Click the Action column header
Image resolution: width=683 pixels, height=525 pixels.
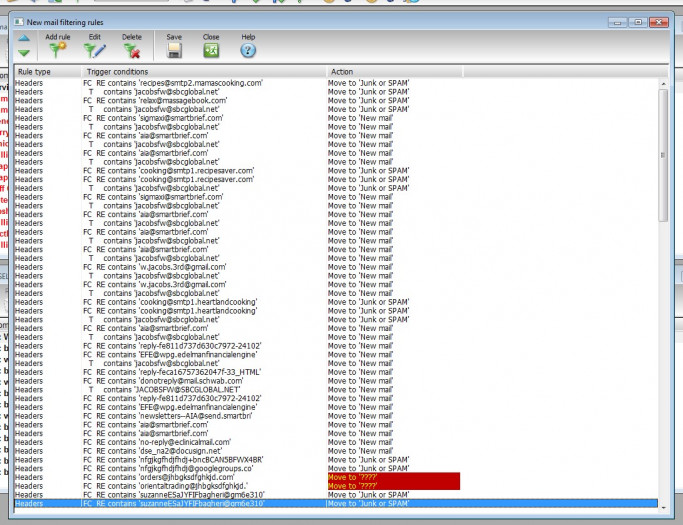343,72
